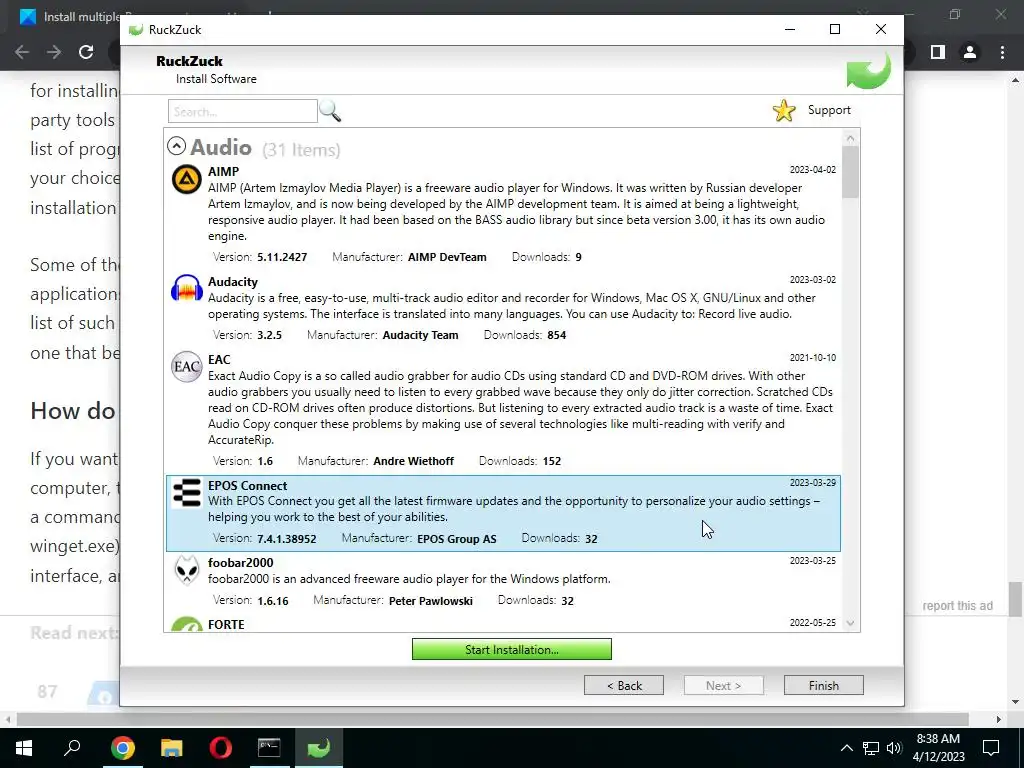This screenshot has width=1024, height=768.
Task: Click the software list scrollbar thumb
Action: point(850,171)
